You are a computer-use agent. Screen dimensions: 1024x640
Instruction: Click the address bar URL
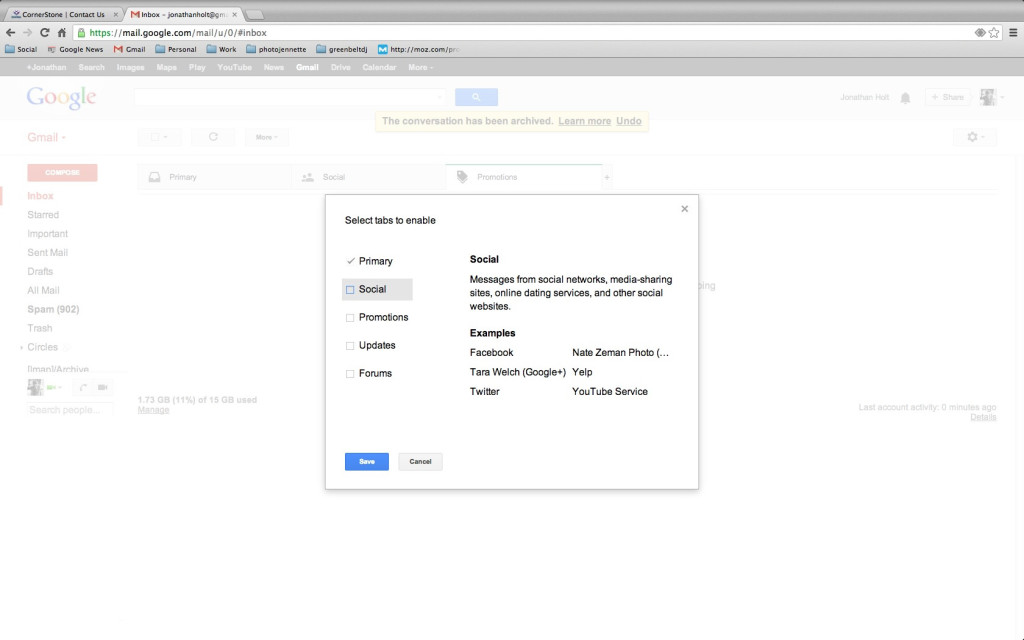pos(178,33)
